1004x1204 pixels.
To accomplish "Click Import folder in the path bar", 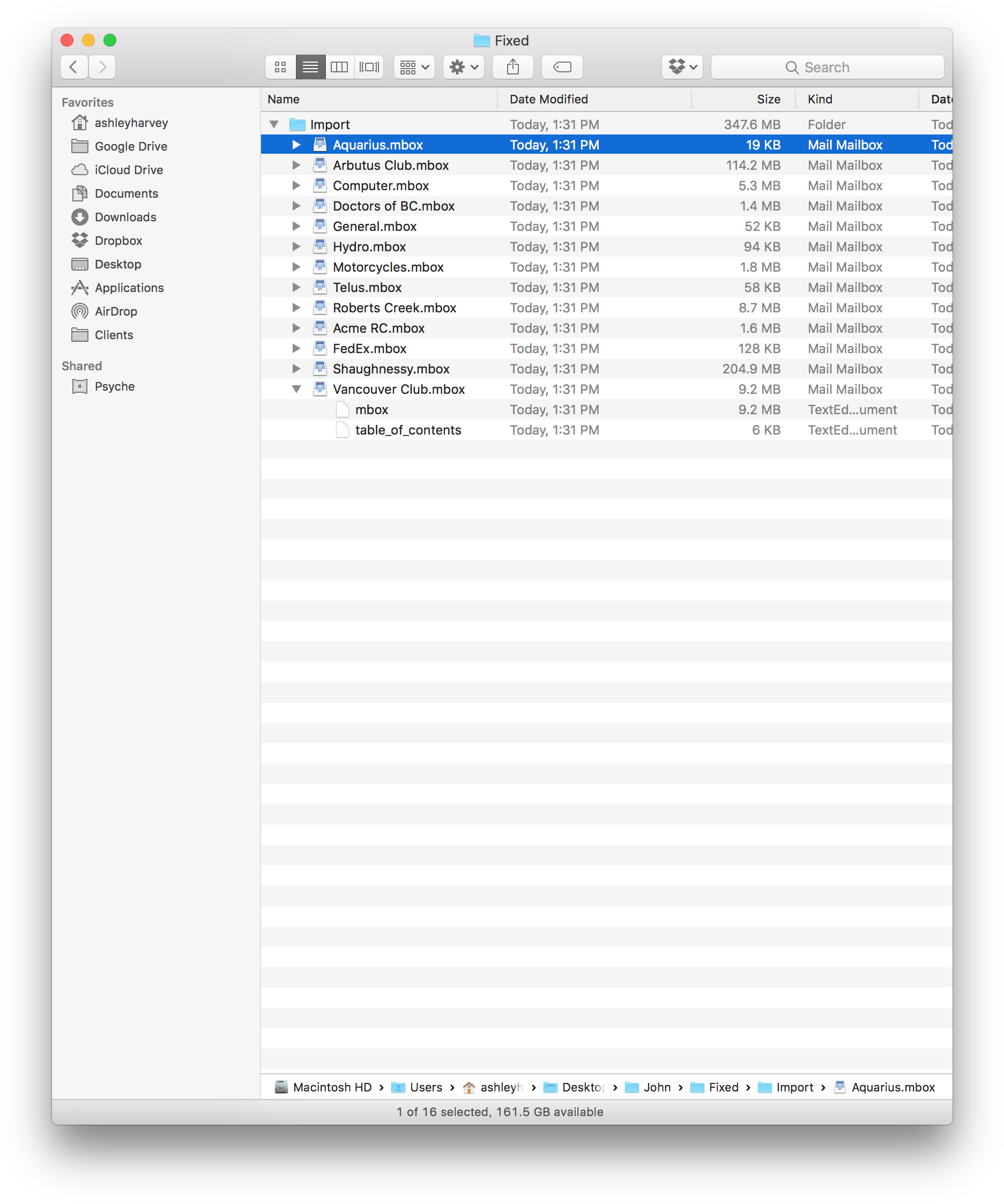I will tap(785, 1087).
